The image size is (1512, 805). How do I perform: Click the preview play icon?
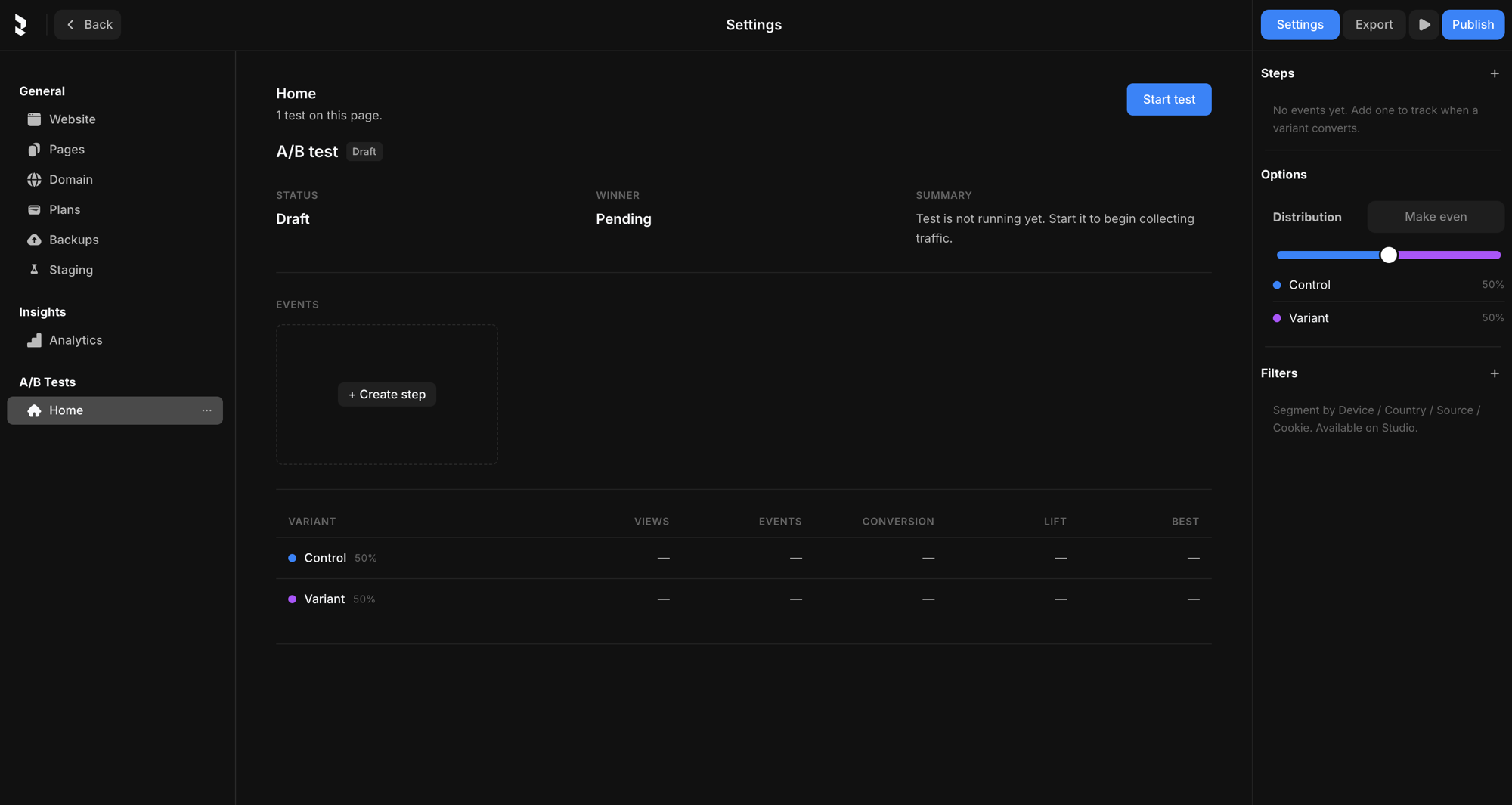coord(1424,25)
